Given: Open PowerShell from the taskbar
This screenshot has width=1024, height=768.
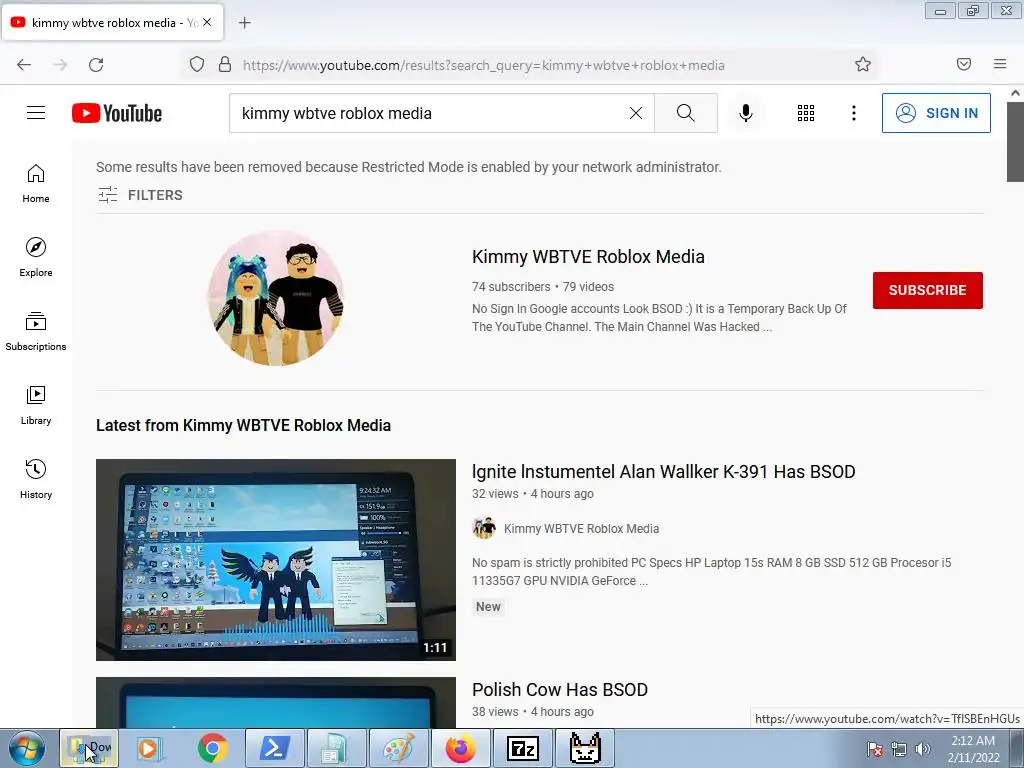Looking at the screenshot, I should (274, 748).
